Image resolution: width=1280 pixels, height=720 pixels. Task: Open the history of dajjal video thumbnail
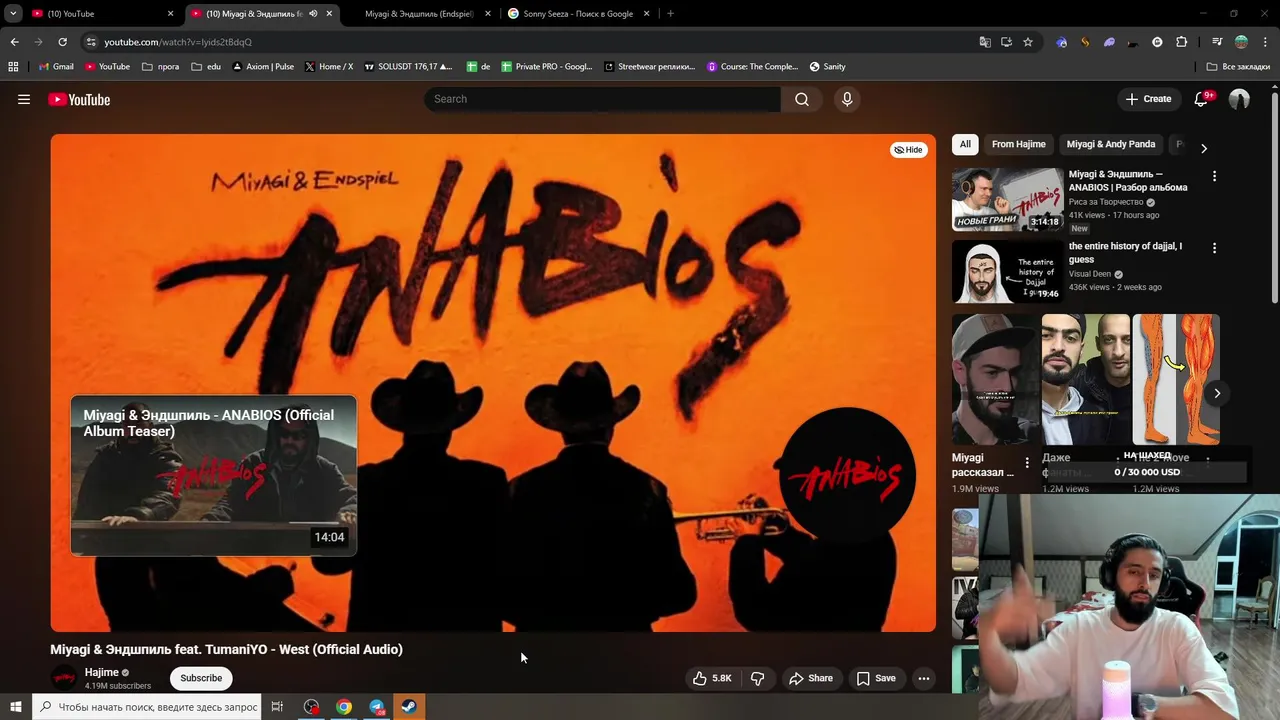coord(1007,271)
